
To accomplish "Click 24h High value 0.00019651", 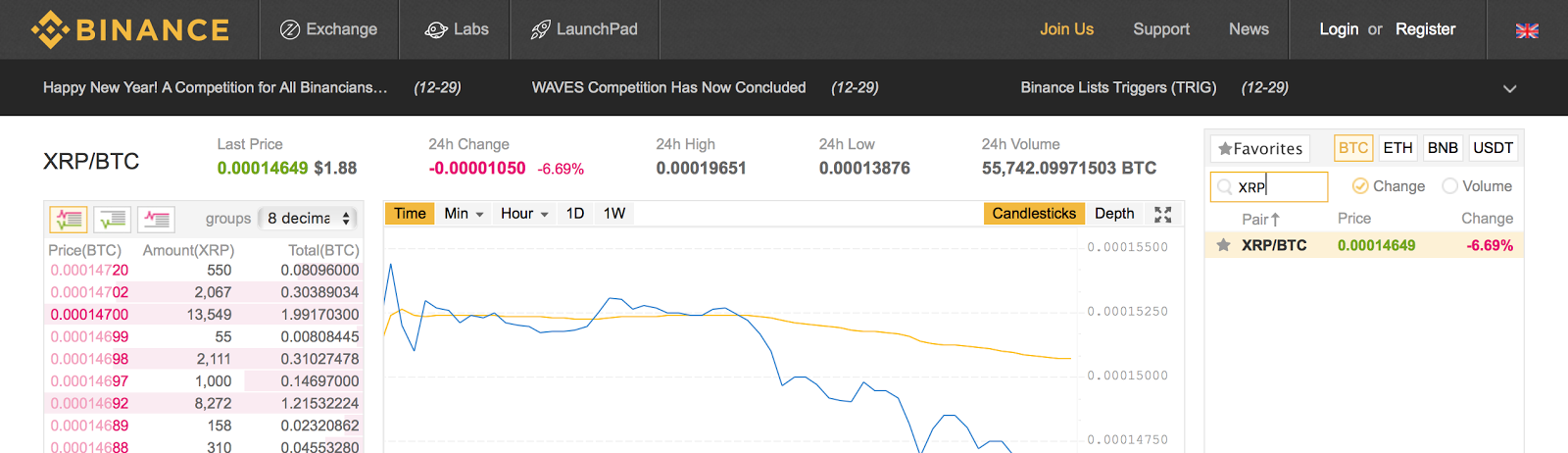I will (701, 169).
